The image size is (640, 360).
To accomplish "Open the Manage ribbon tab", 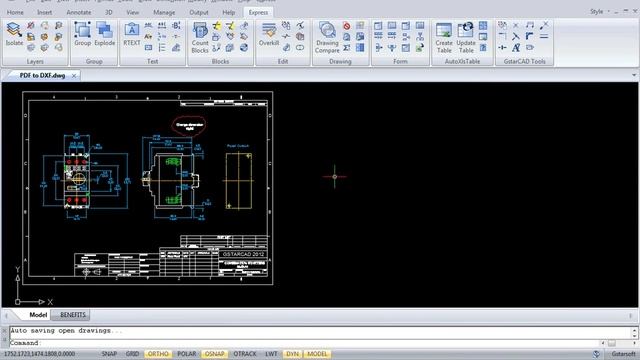I will click(x=164, y=12).
